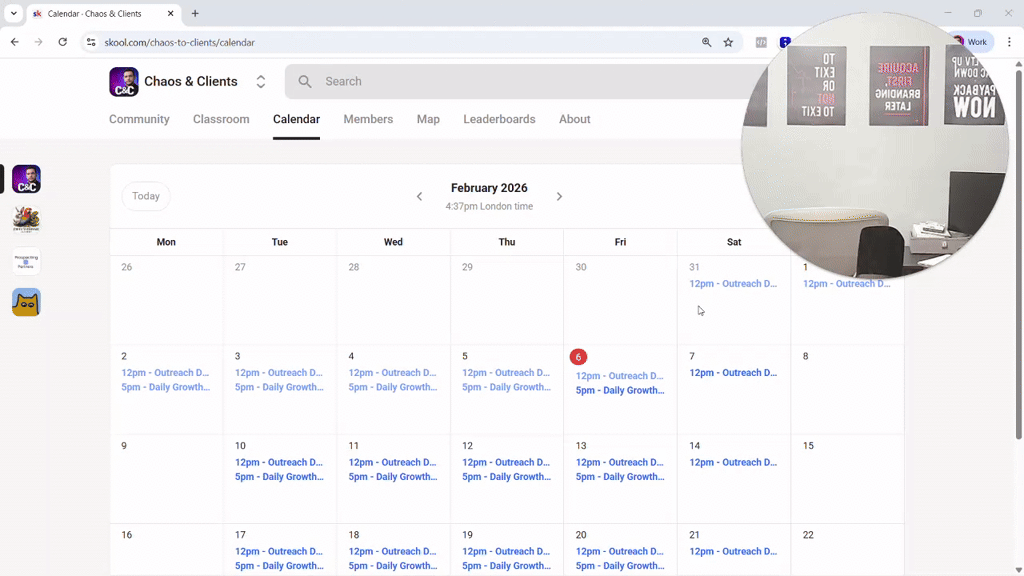Screen dimensions: 1024x576
Task: Click the search magnifier in Skool header
Action: pos(304,81)
